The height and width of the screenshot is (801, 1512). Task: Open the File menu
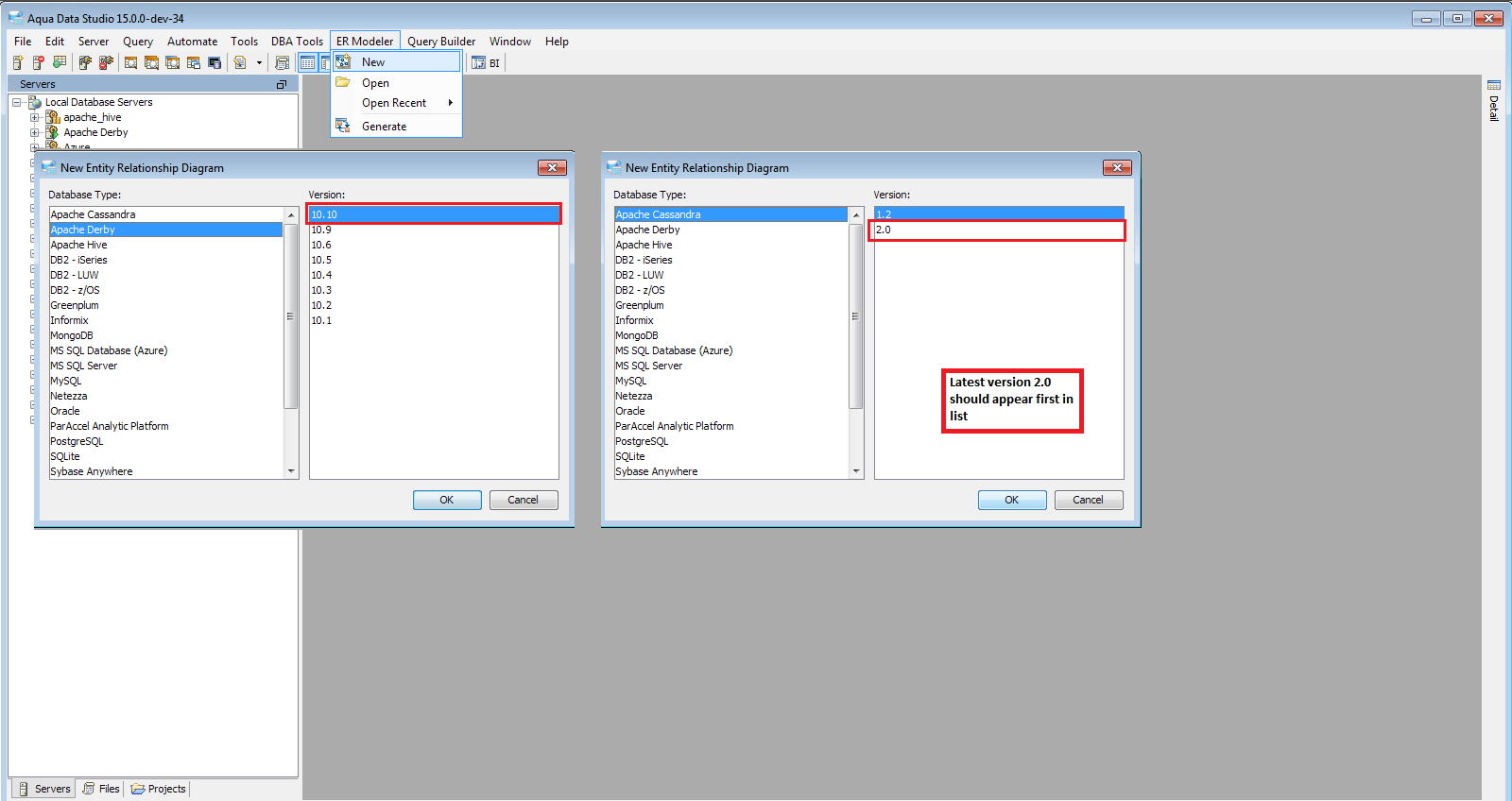[x=23, y=42]
